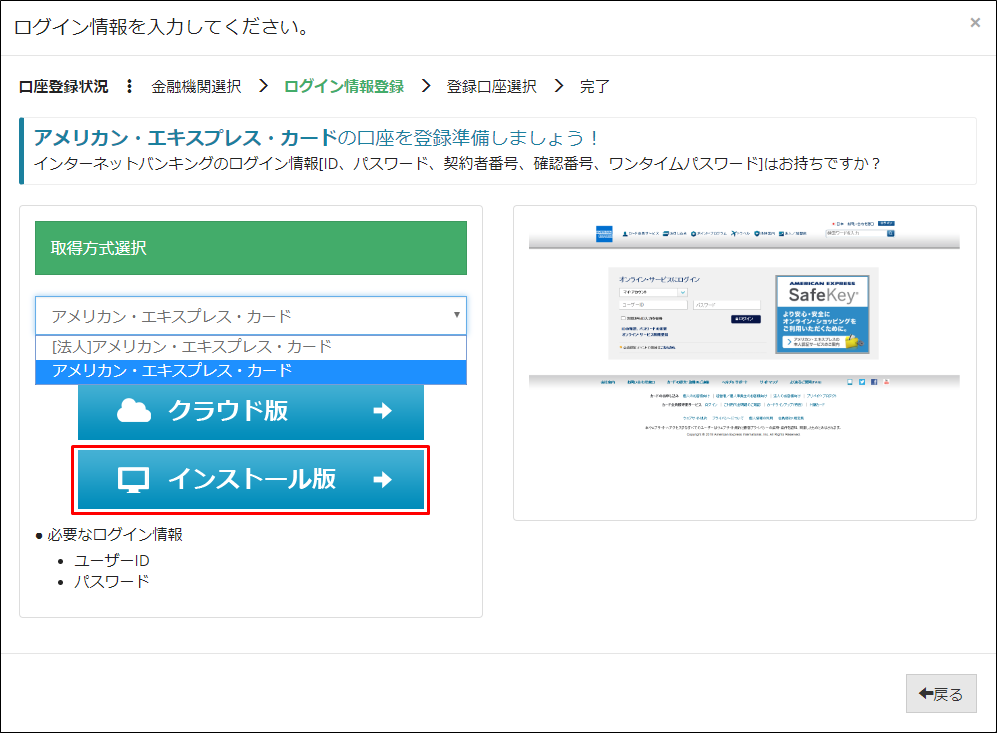
Task: Select the 完了 step
Action: tap(595, 86)
